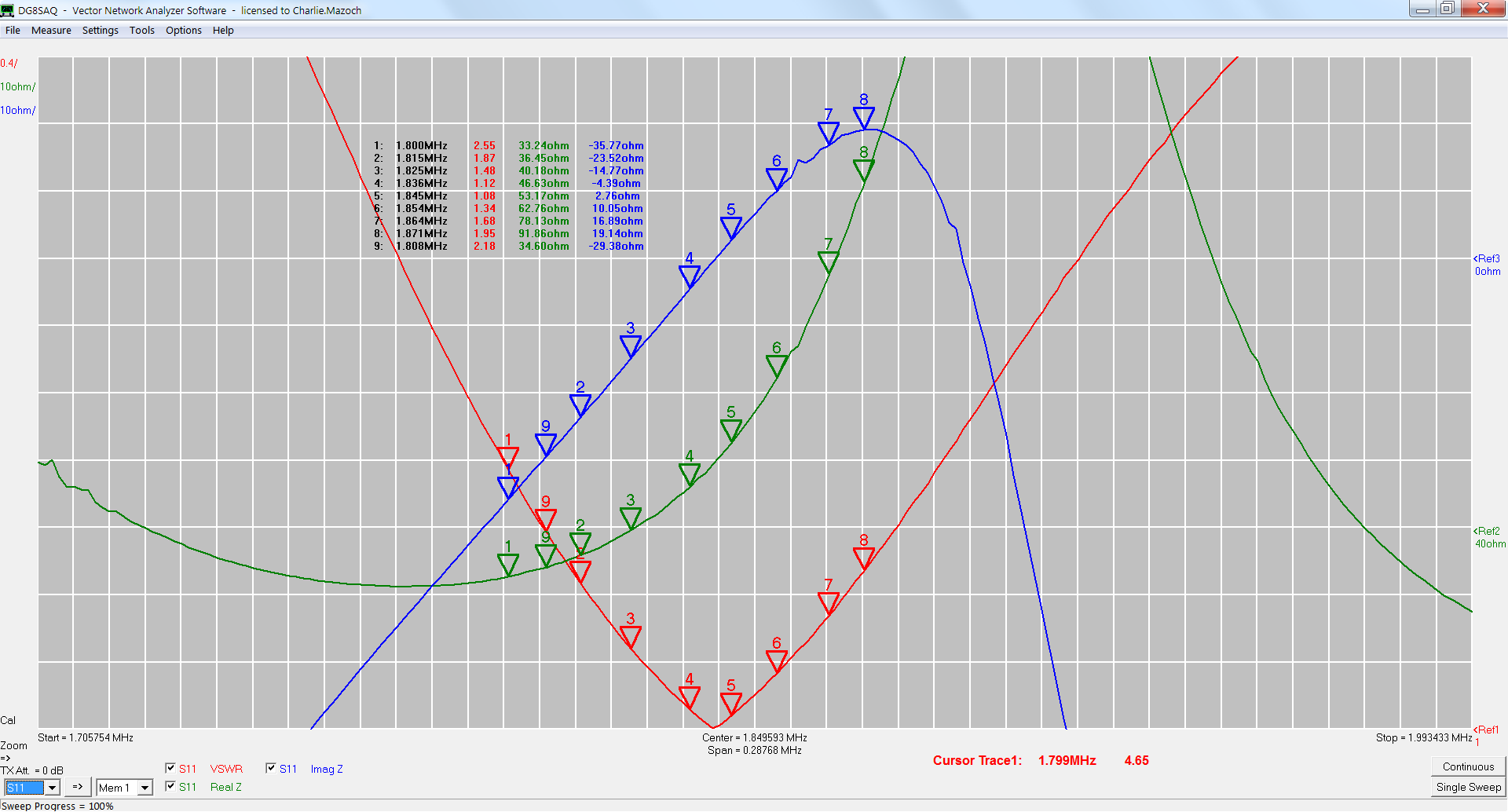Click red VSWR marker 8 triangle
This screenshot has width=1508, height=812.
[863, 557]
